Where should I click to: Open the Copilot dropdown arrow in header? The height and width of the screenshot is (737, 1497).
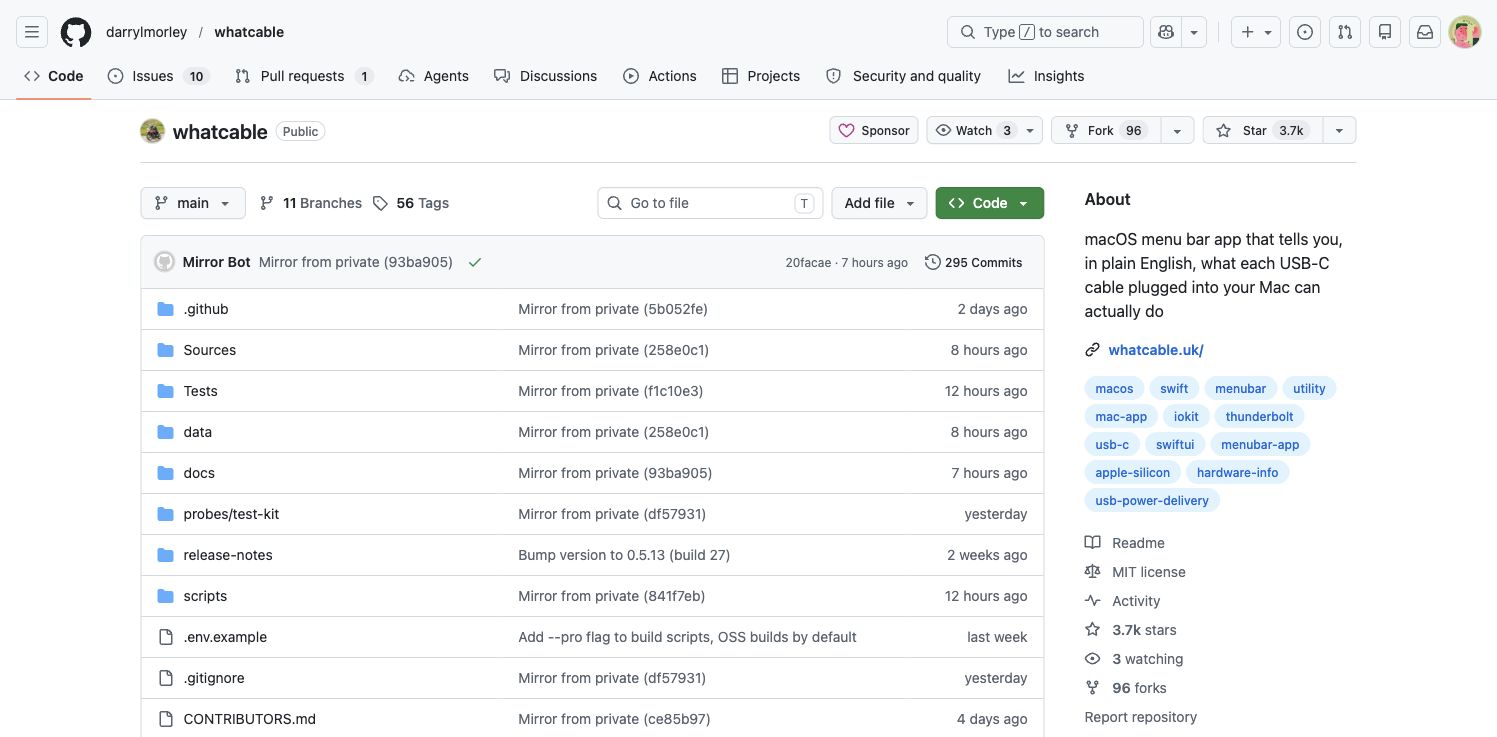tap(1194, 32)
